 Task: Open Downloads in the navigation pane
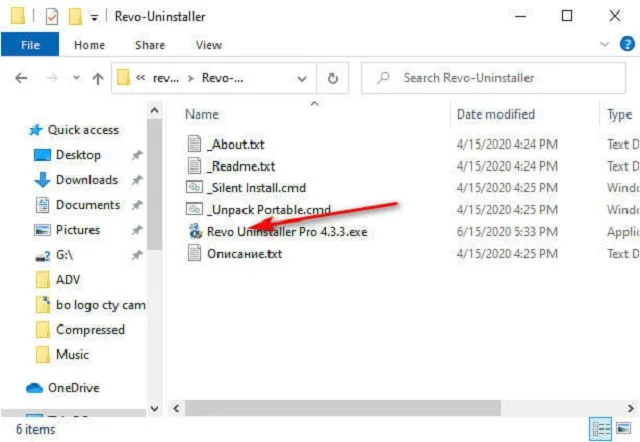click(x=87, y=180)
